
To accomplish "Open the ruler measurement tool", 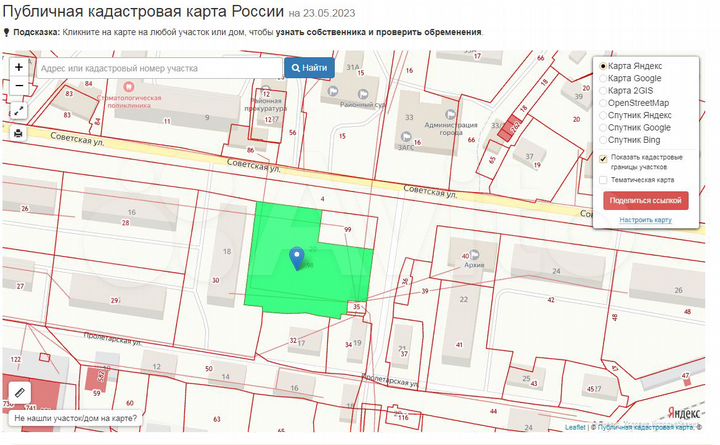I will (20, 393).
